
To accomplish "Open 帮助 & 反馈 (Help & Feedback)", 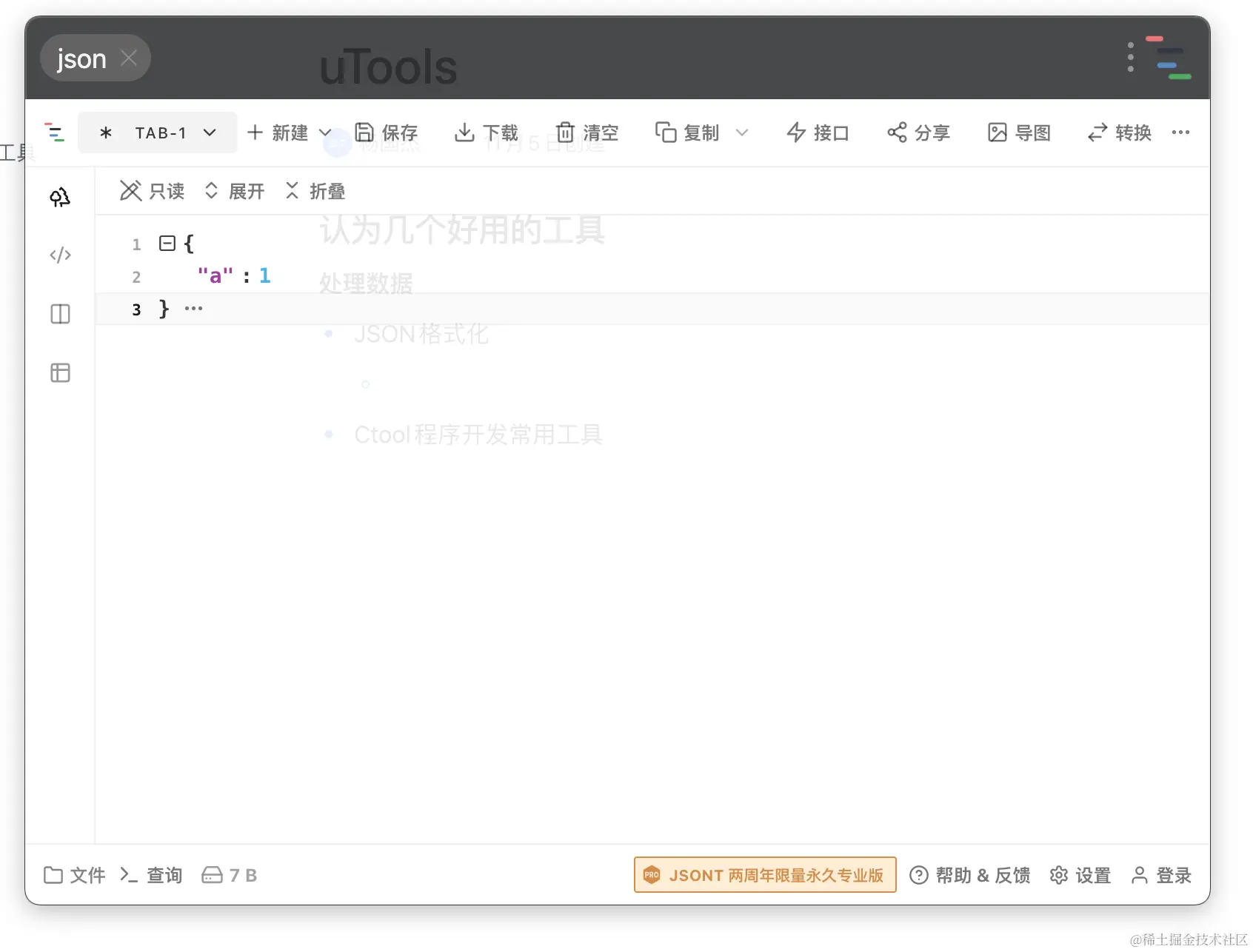I will point(969,875).
